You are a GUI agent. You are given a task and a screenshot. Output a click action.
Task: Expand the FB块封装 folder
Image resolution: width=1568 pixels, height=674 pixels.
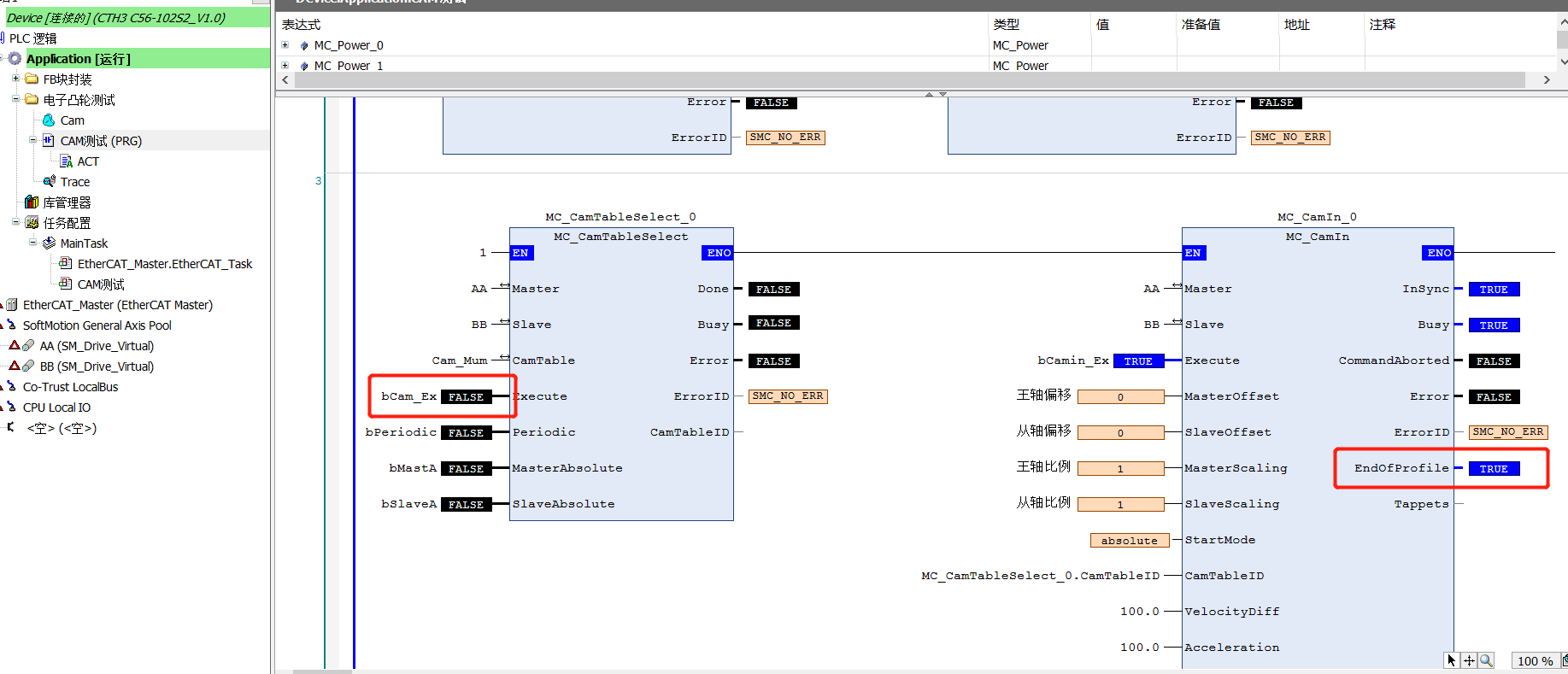pyautogui.click(x=15, y=79)
